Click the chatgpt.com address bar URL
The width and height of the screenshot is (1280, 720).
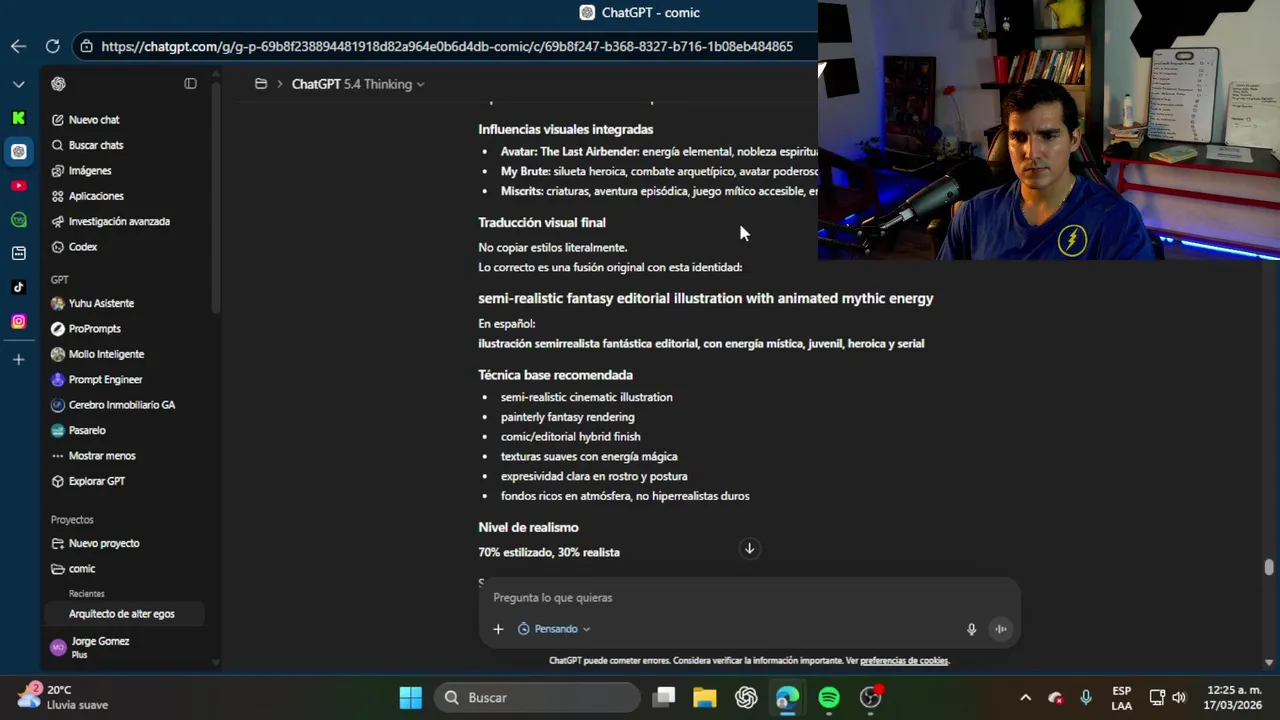(x=447, y=46)
